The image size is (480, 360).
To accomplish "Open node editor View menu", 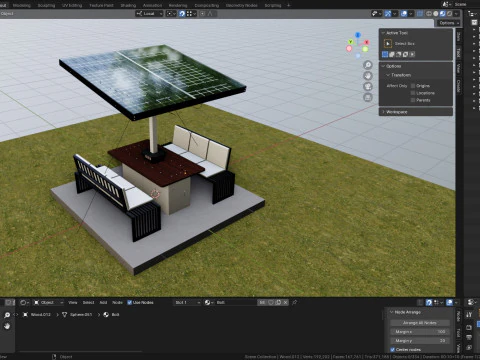I will coord(73,302).
